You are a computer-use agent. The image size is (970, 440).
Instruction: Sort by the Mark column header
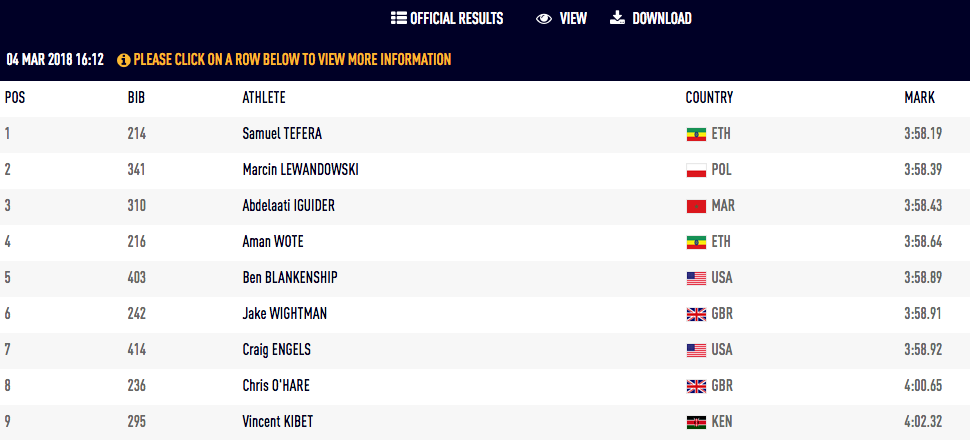pos(919,98)
